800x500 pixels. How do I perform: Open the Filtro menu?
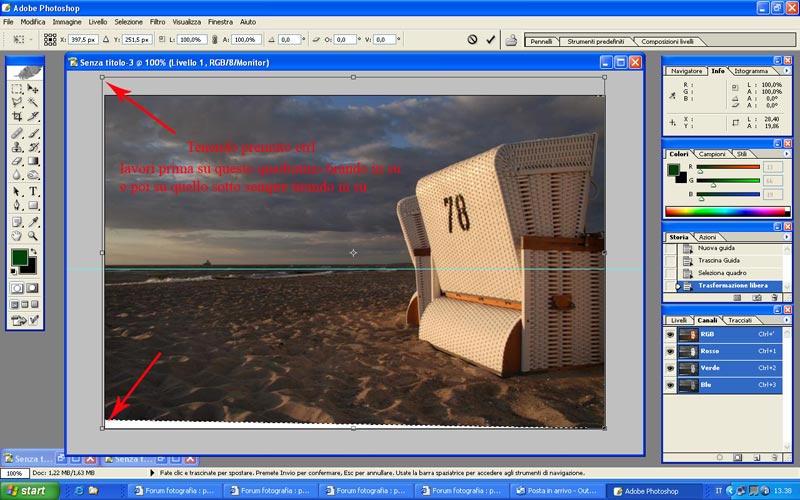(157, 21)
